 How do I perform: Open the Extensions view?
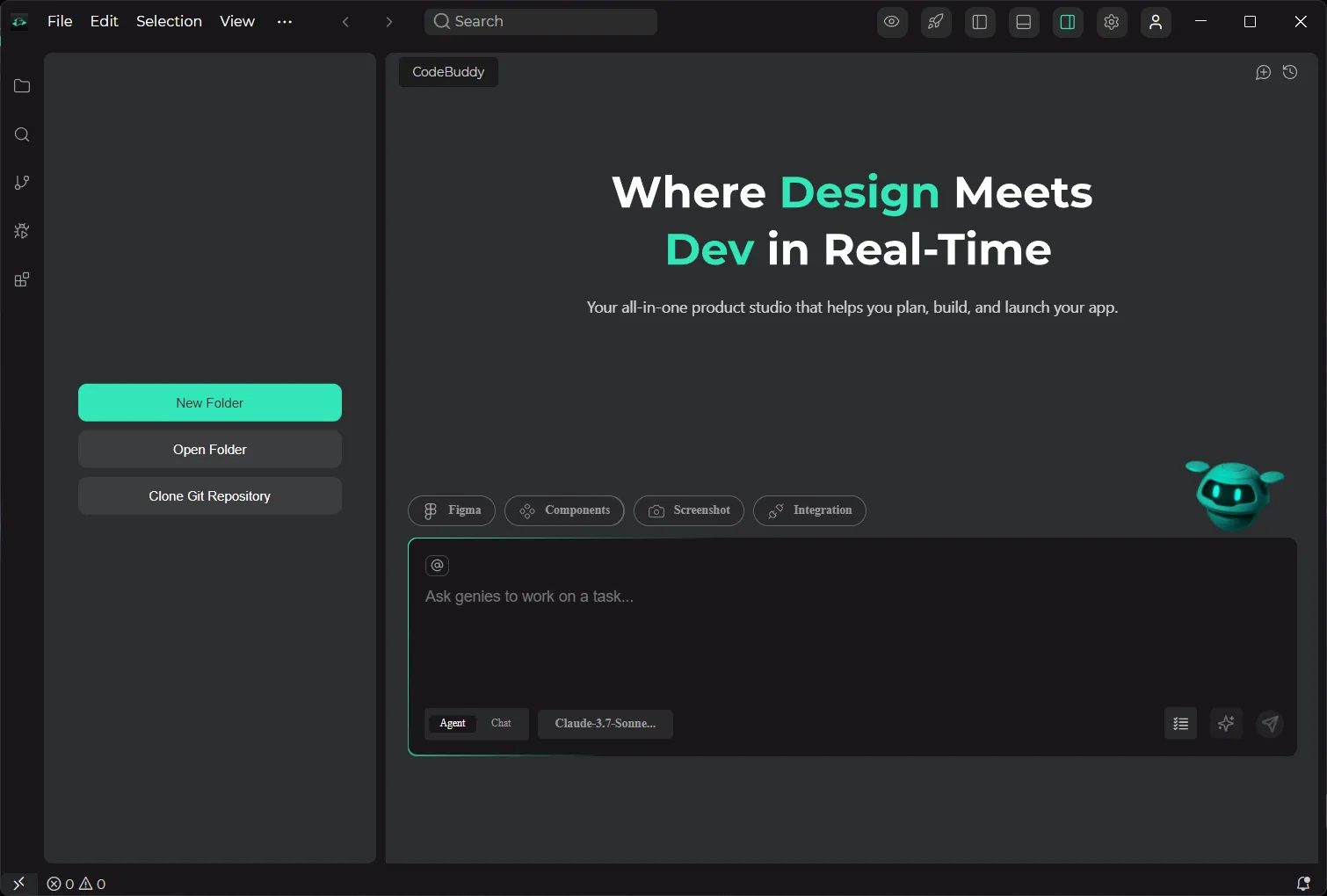coord(21,279)
